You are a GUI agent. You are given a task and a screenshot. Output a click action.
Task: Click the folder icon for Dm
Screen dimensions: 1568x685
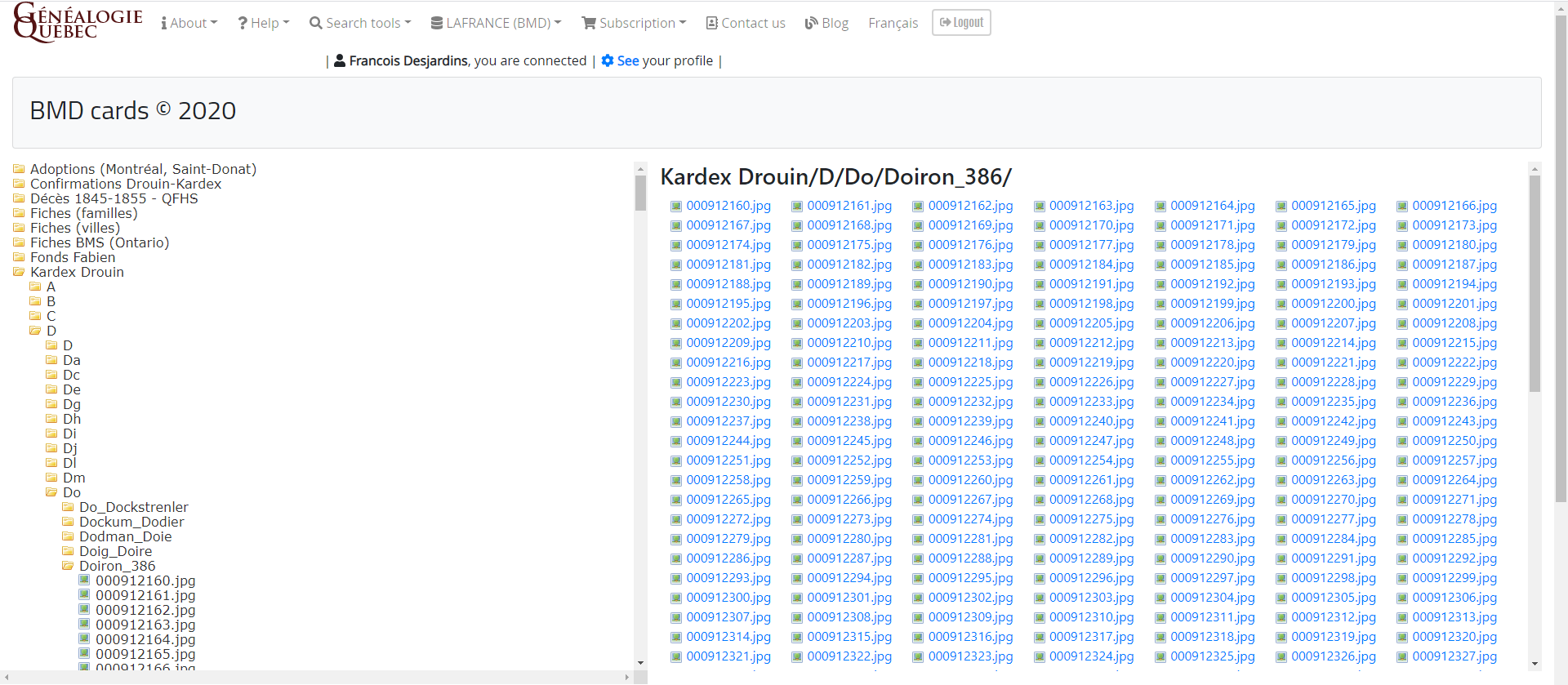point(51,478)
